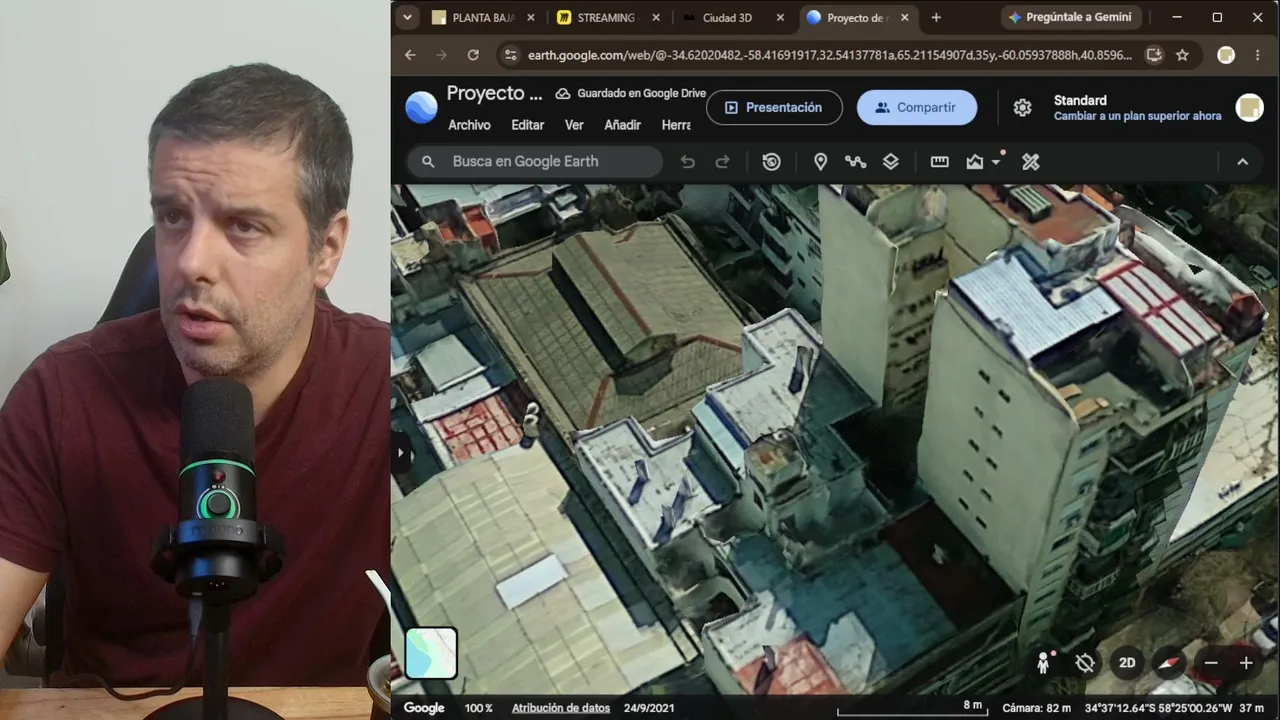1280x720 pixels.
Task: Expand the left side panel arrow
Action: click(400, 453)
